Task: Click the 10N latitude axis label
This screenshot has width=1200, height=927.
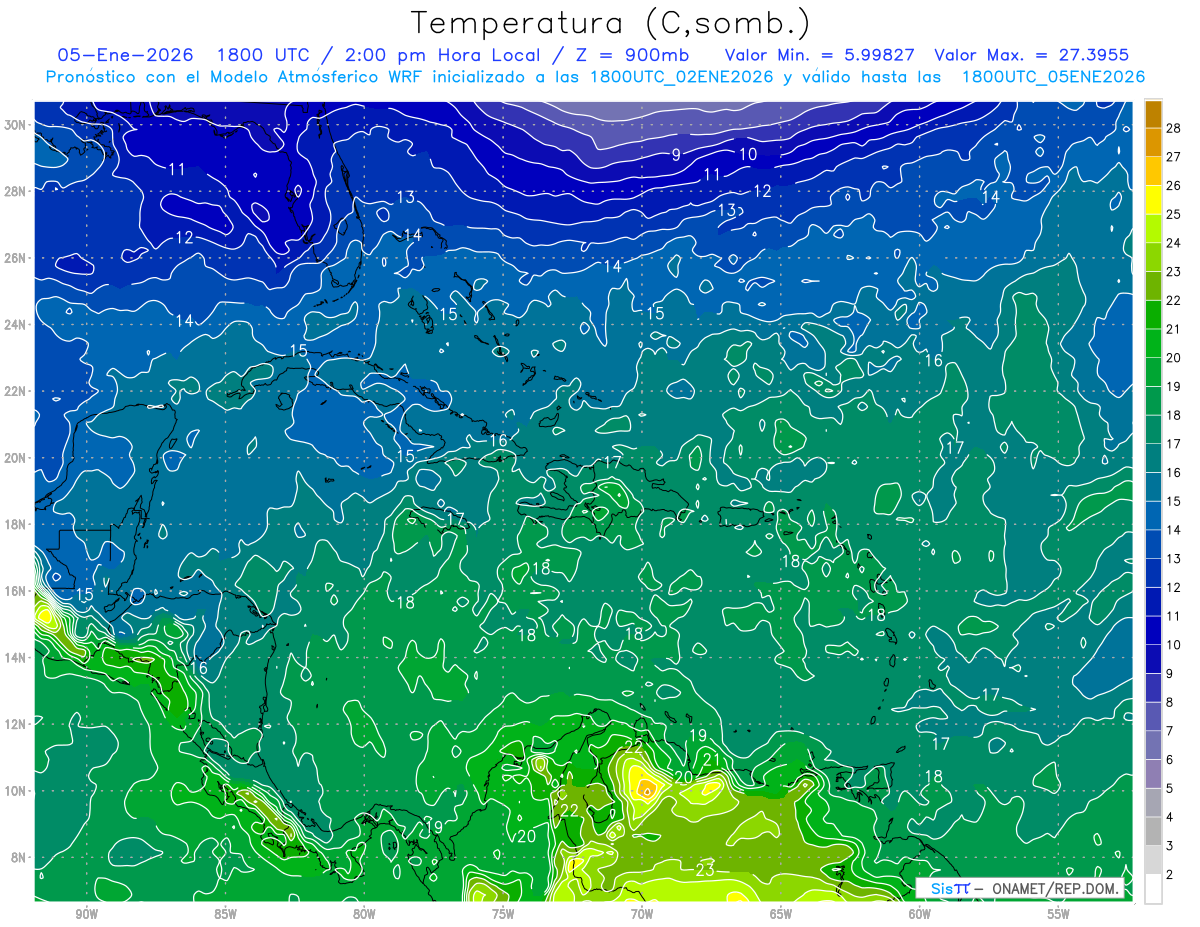Action: pyautogui.click(x=16, y=791)
